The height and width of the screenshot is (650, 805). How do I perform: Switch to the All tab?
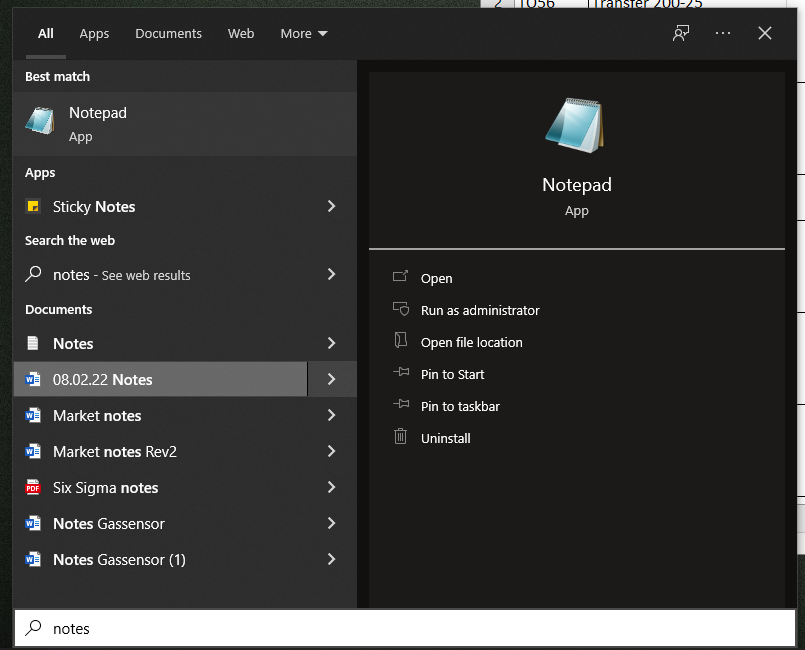(x=46, y=33)
